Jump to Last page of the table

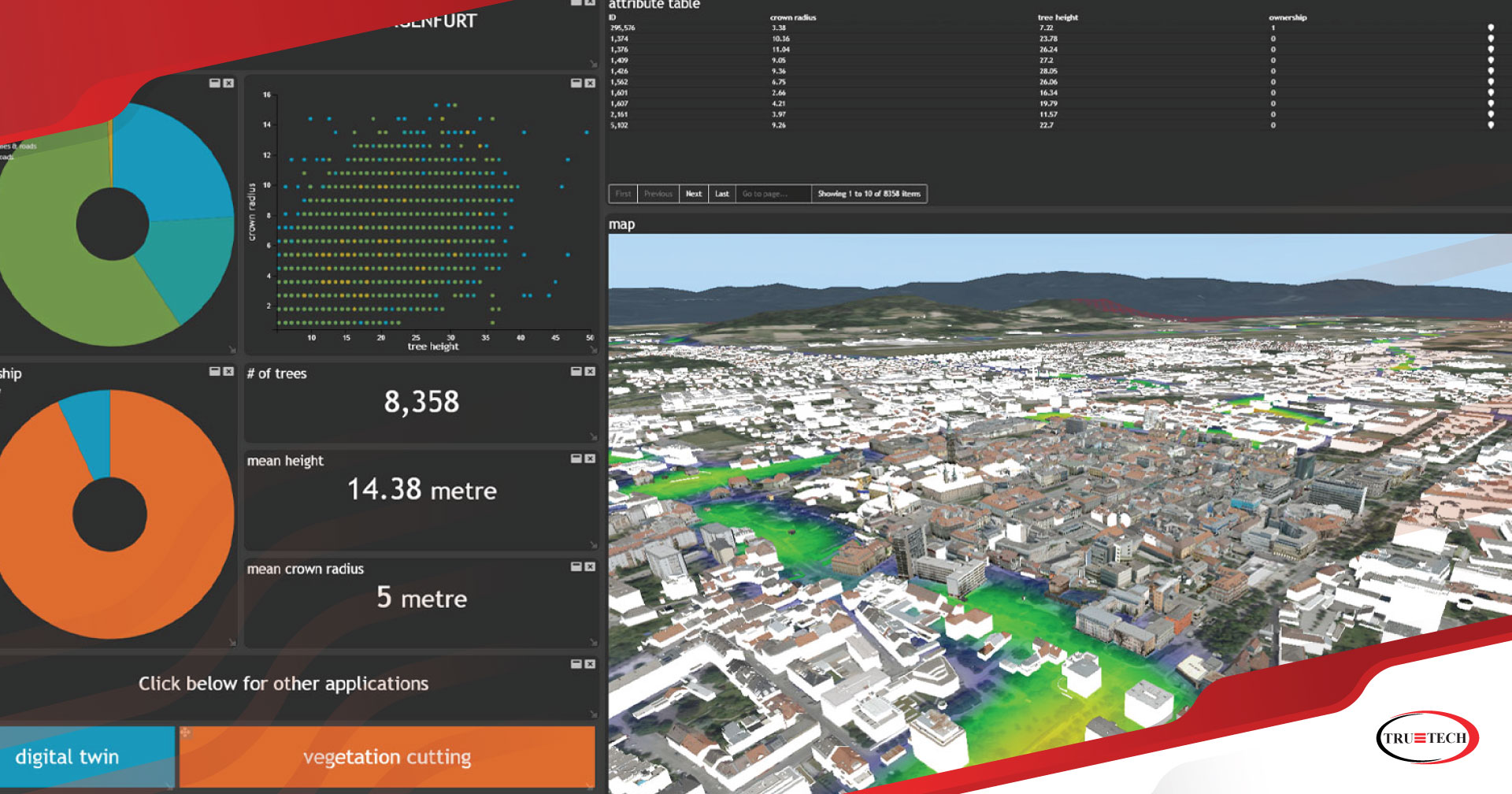click(x=722, y=194)
